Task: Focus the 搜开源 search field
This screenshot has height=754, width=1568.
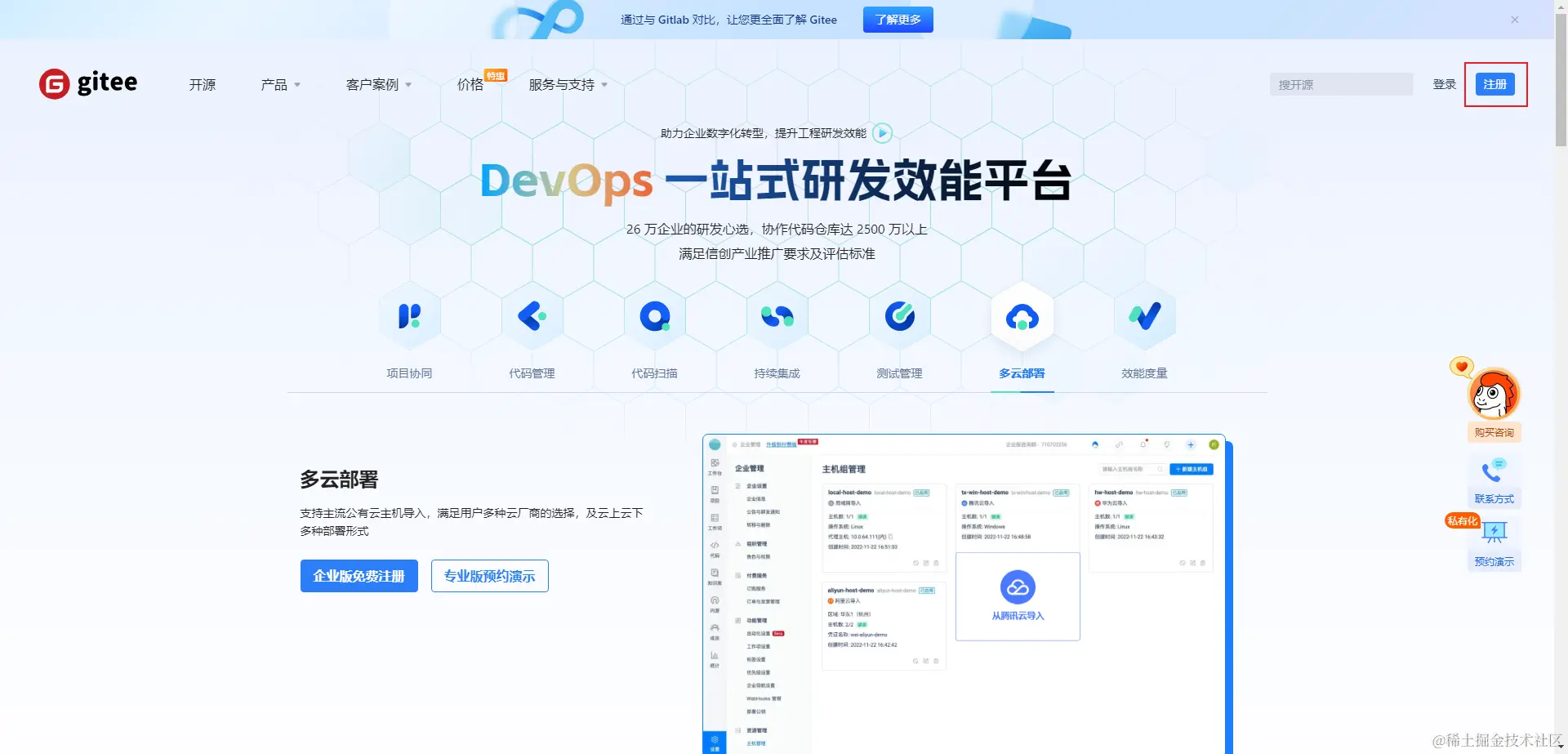Action: tap(1341, 84)
